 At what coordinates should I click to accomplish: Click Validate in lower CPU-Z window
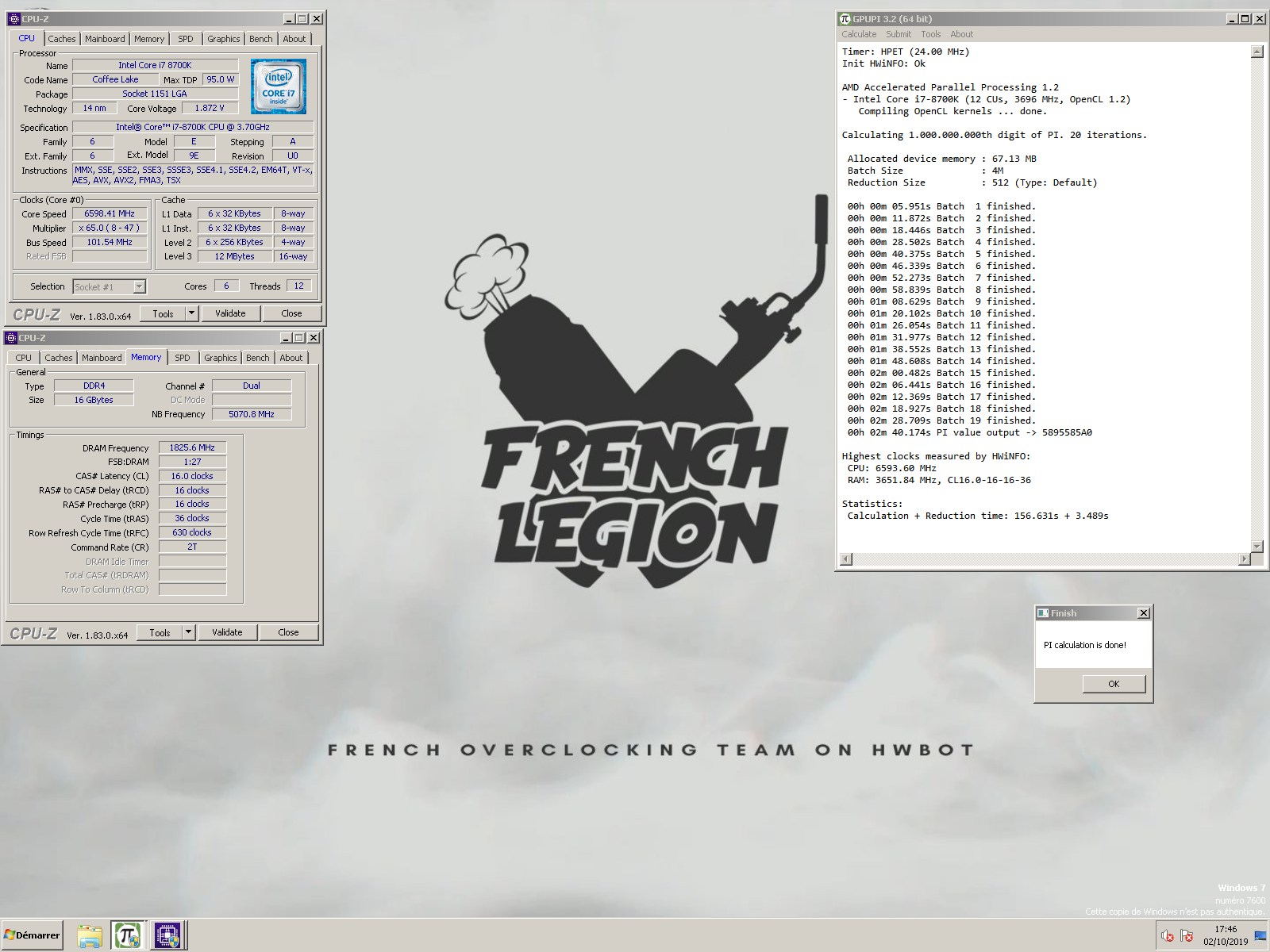point(227,632)
